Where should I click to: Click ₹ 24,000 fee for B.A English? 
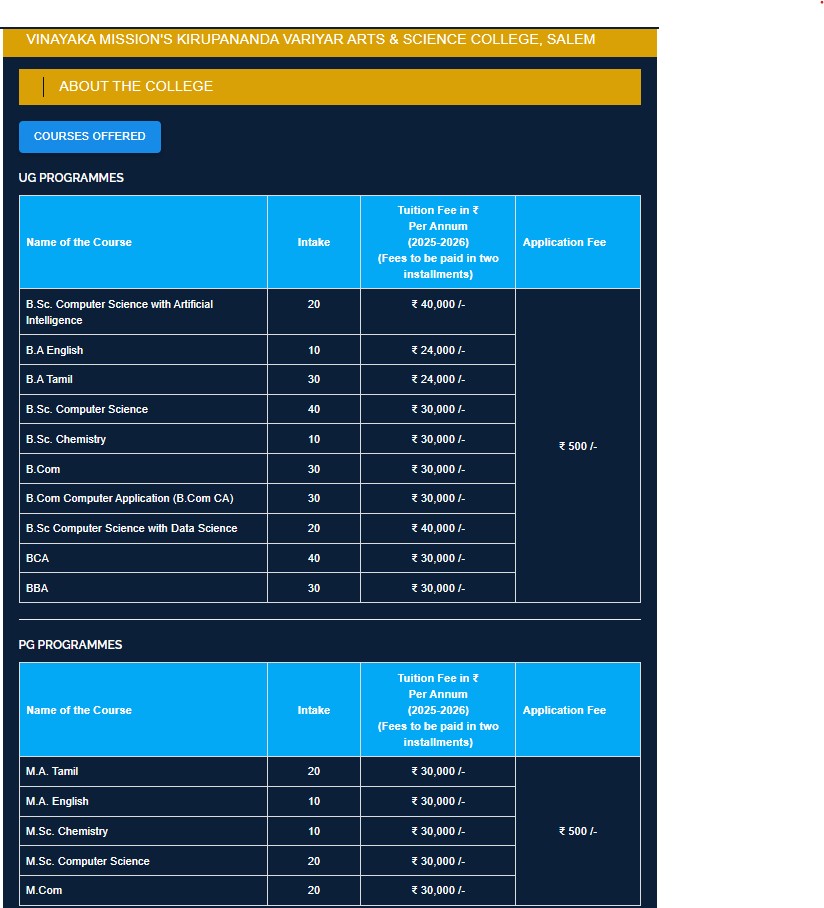(x=438, y=350)
